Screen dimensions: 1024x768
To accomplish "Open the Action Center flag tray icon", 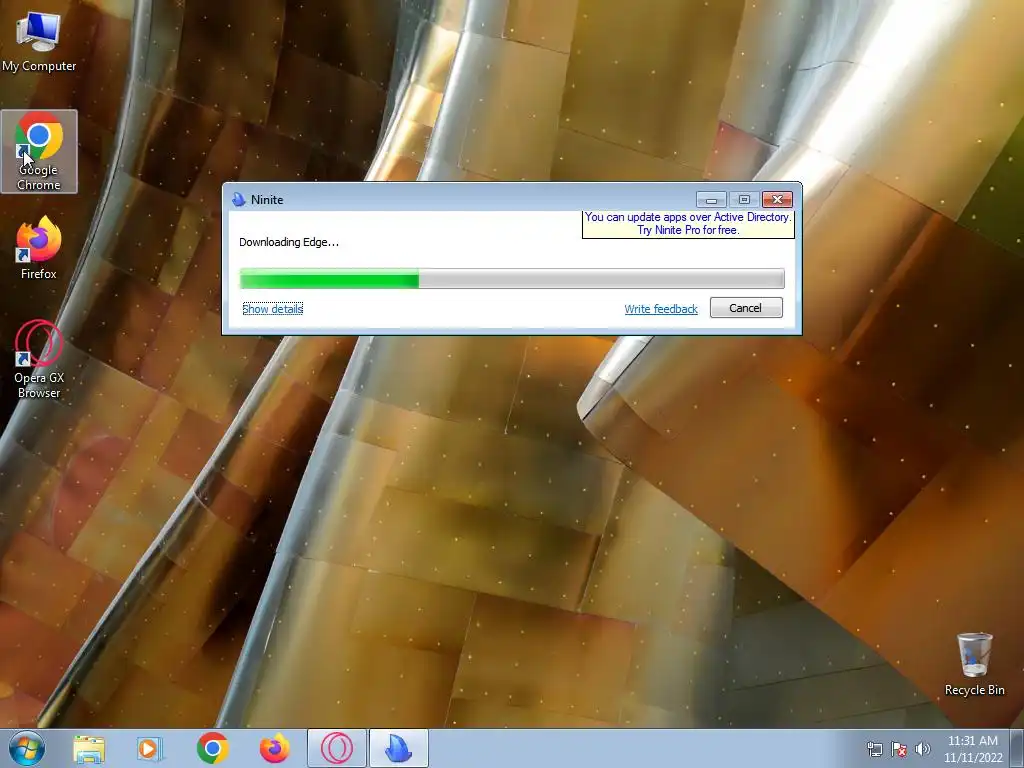I will pyautogui.click(x=899, y=749).
